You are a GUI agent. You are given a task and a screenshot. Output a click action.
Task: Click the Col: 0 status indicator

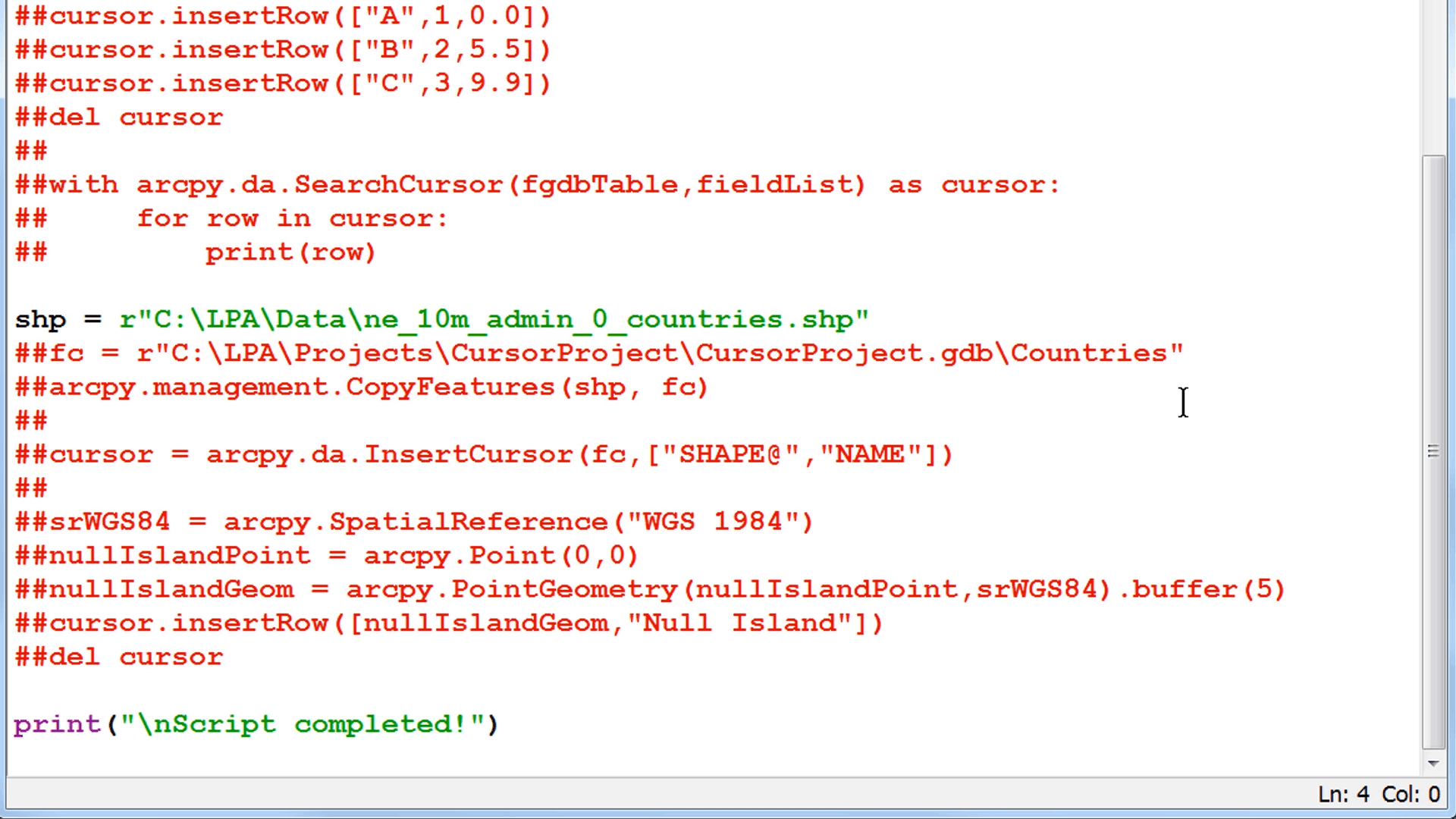point(1410,794)
